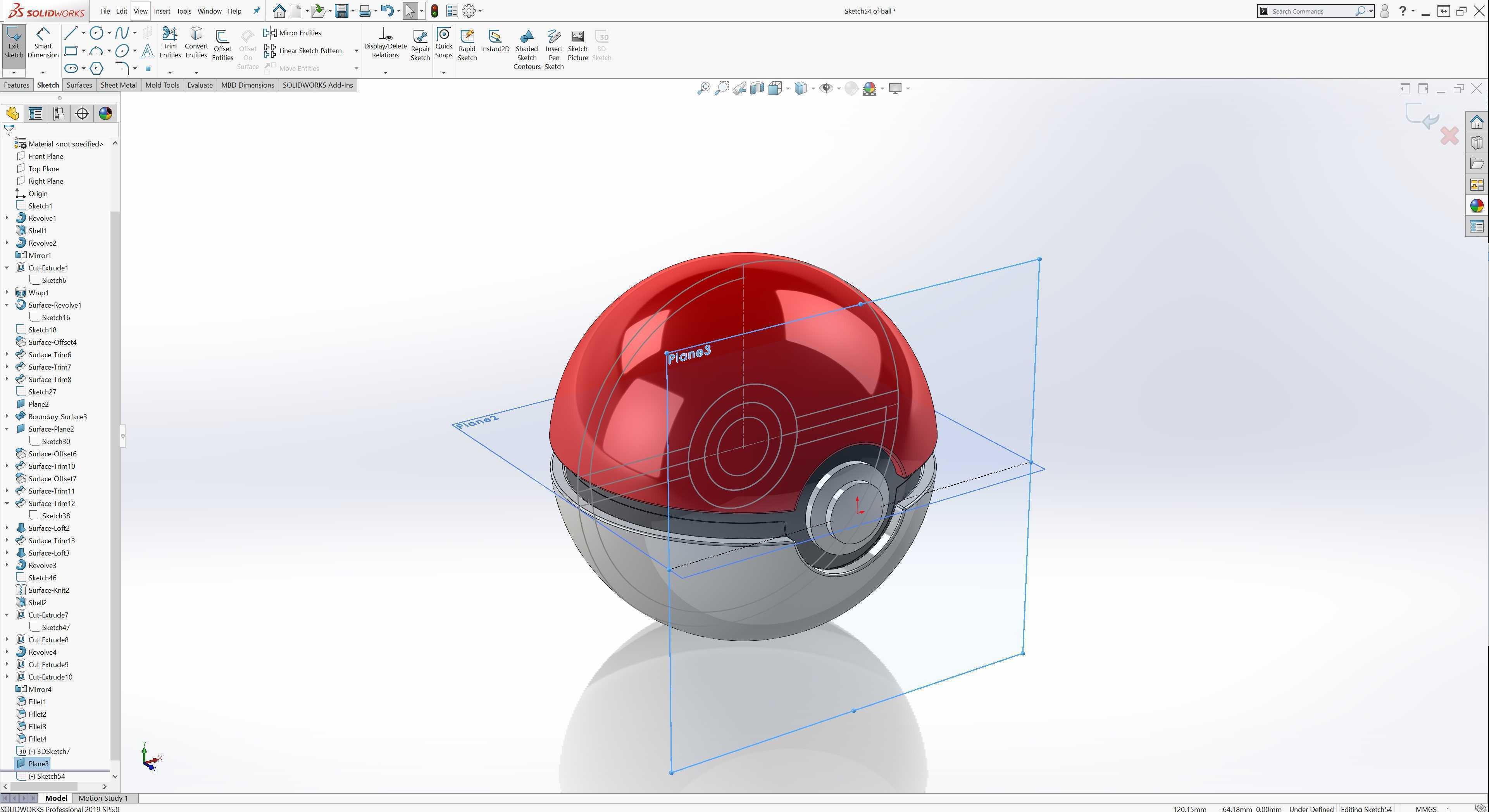Screen dimensions: 1489x812
Task: Open the Insert menu
Action: 162,11
